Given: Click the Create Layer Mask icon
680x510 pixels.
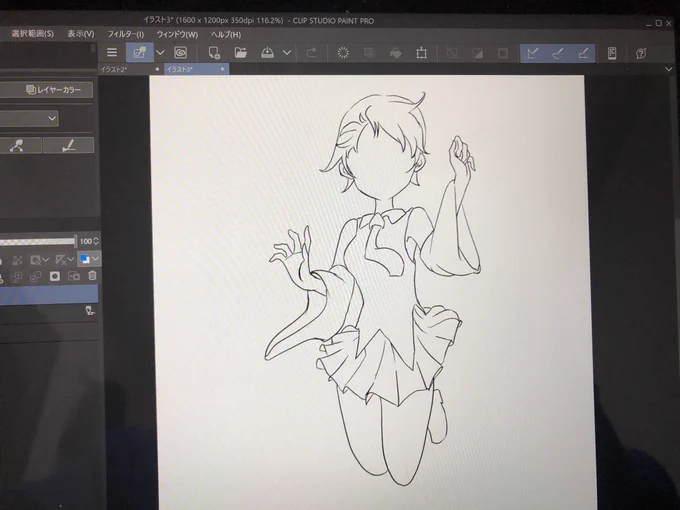Looking at the screenshot, I should click(55, 276).
